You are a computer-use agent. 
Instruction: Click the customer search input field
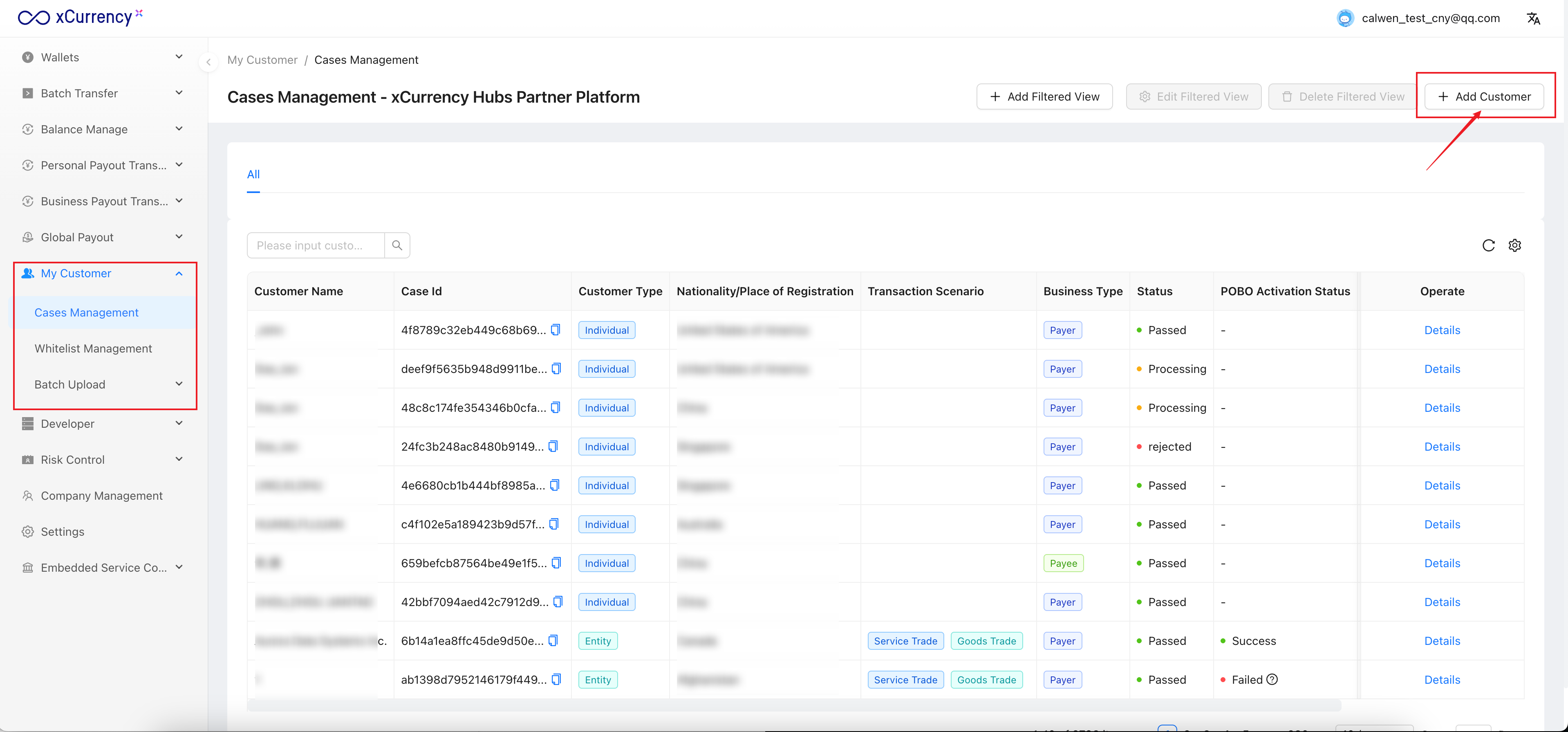point(315,245)
